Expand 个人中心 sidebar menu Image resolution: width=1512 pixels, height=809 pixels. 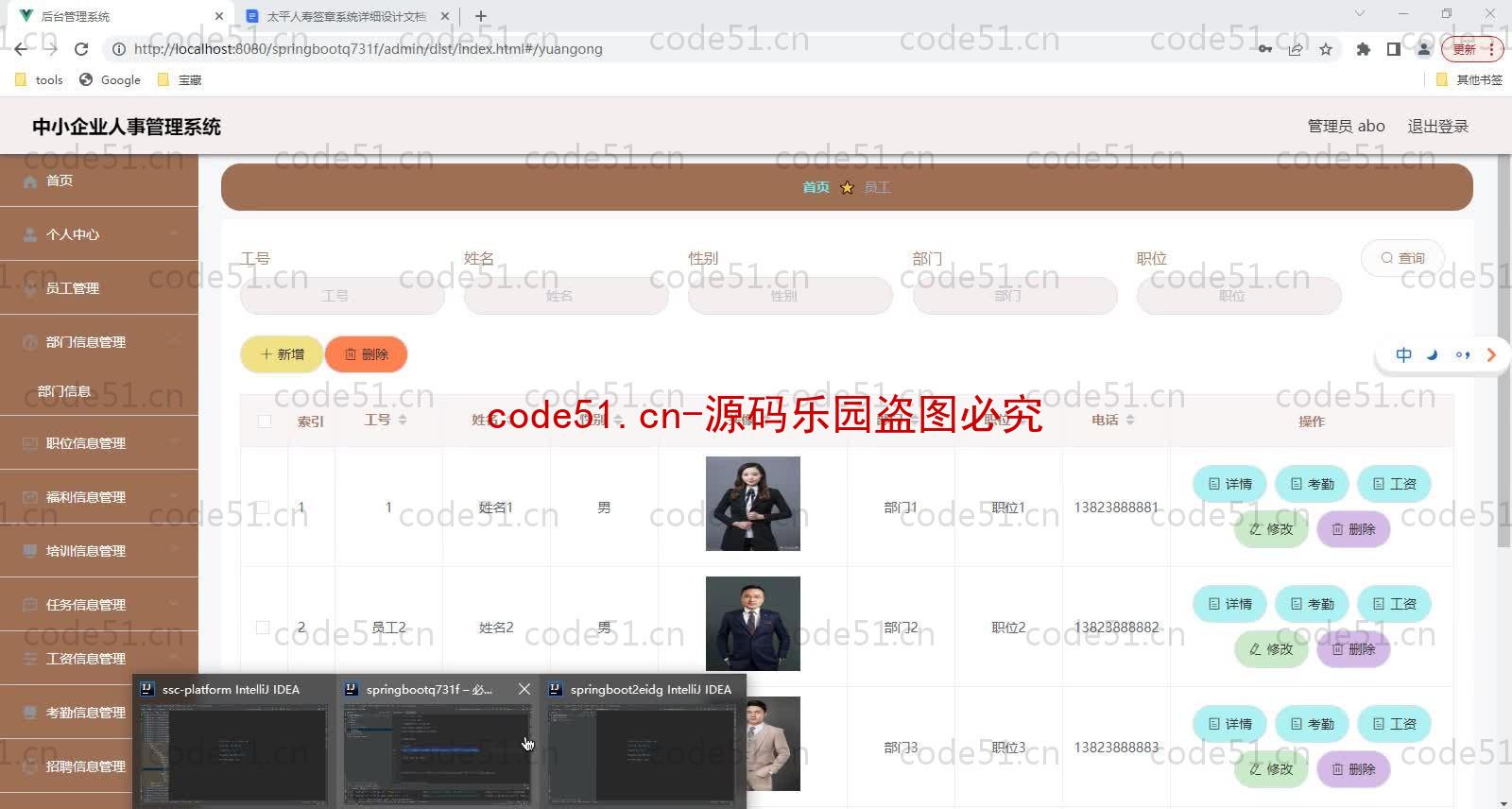click(99, 234)
